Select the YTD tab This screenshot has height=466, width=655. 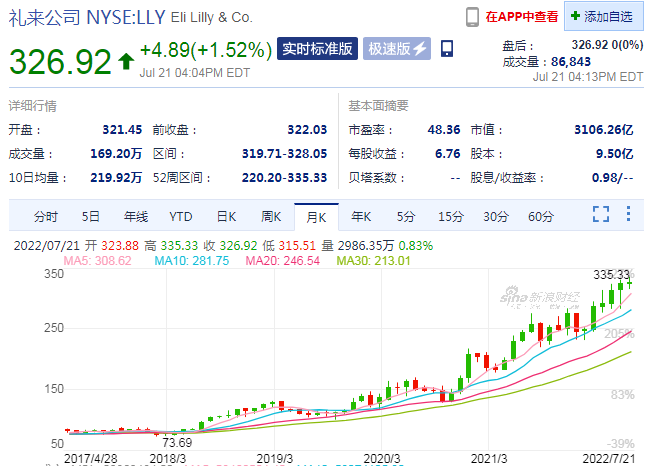tap(181, 217)
